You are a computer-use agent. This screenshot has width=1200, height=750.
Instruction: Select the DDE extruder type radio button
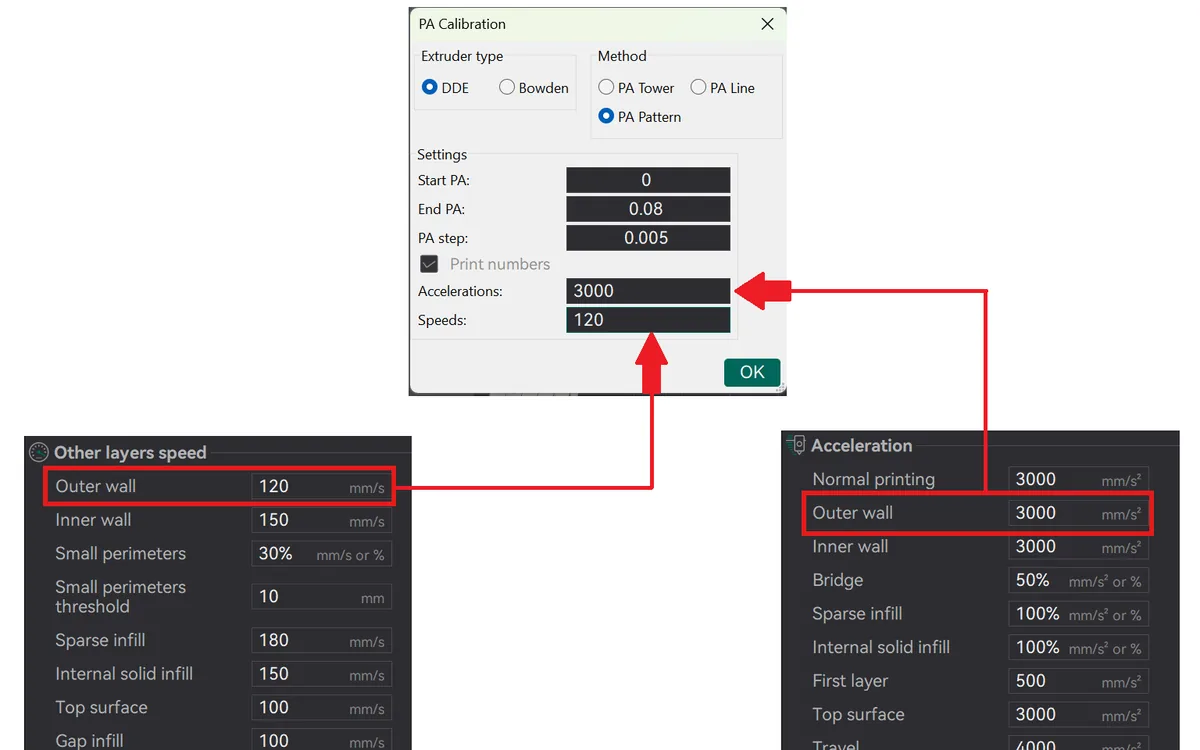[x=430, y=87]
